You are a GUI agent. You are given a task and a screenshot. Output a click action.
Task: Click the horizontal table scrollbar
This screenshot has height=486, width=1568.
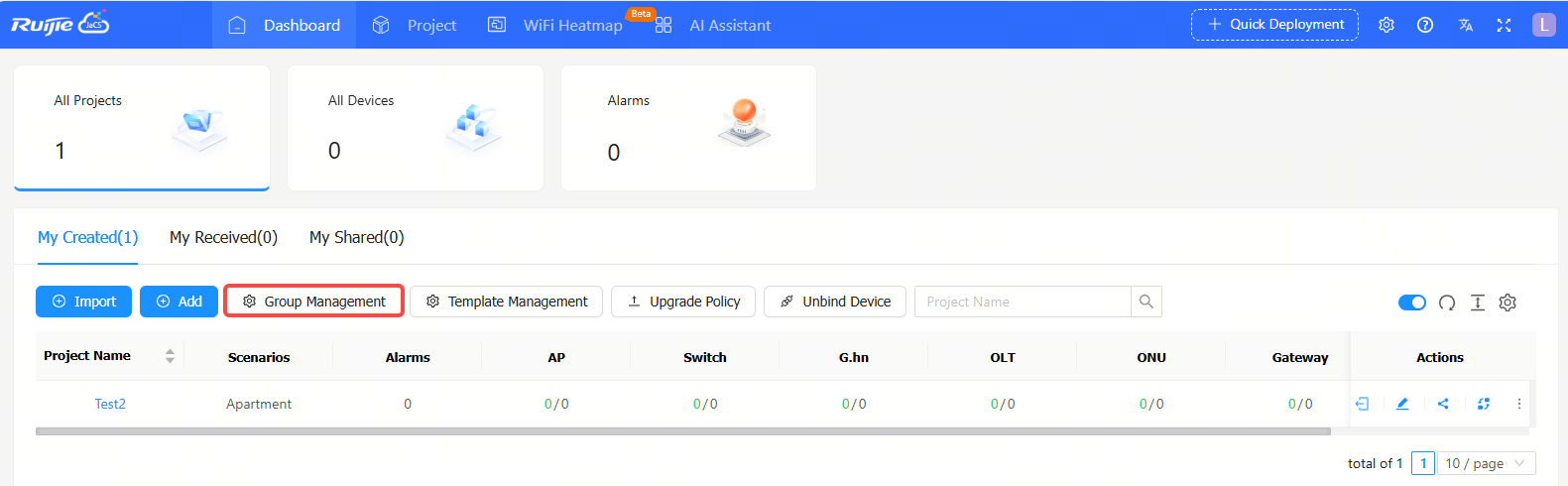point(682,431)
